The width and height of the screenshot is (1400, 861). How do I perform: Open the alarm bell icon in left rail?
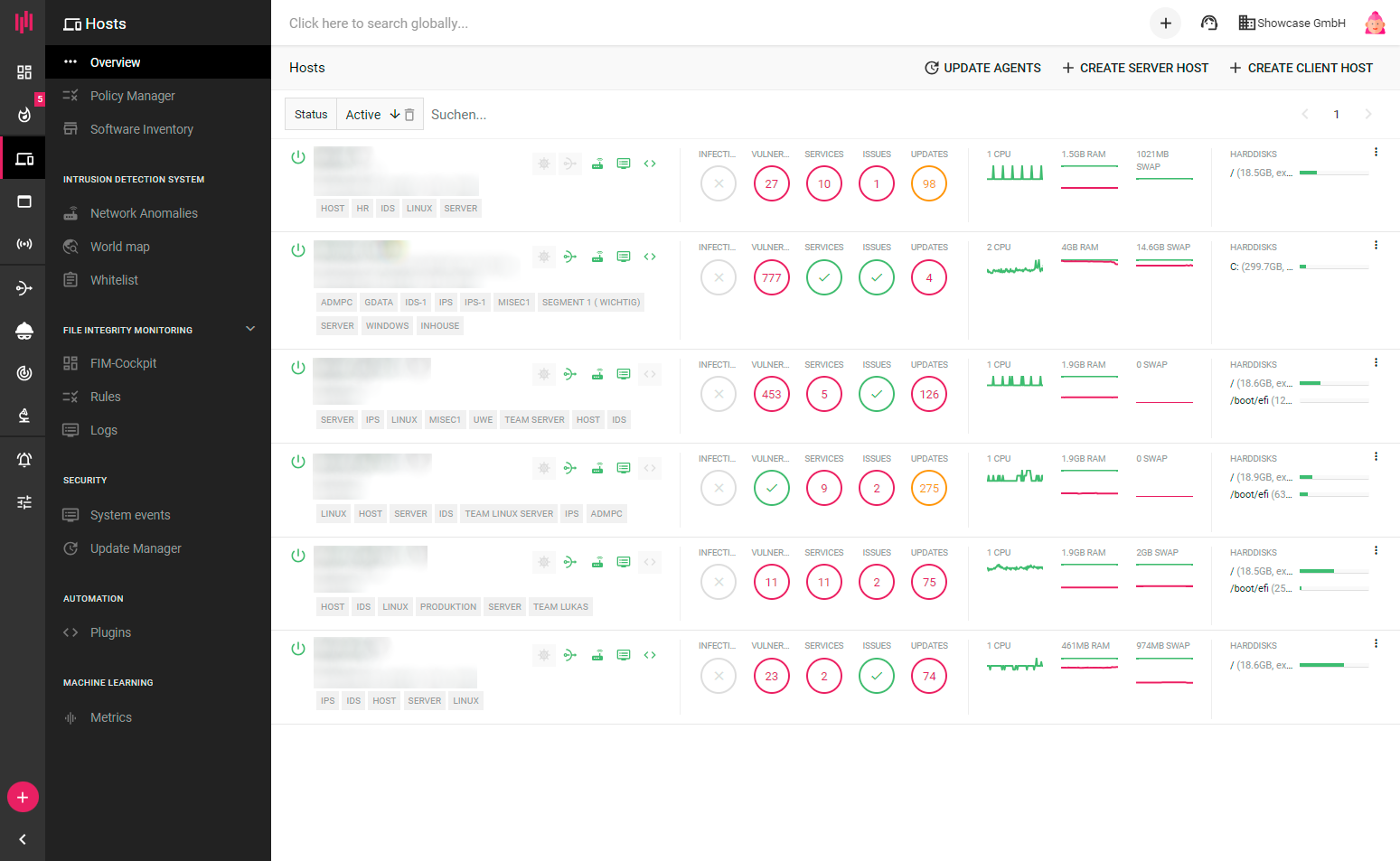click(x=24, y=460)
